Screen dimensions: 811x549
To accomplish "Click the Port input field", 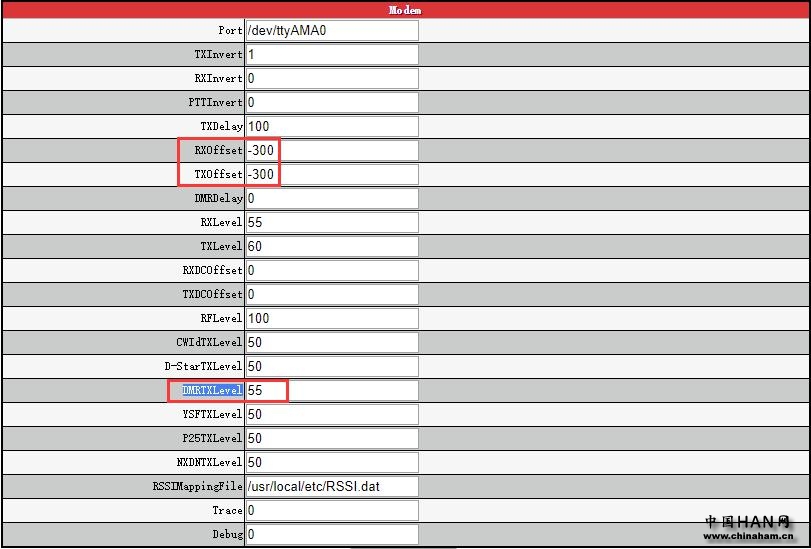I will (x=331, y=30).
